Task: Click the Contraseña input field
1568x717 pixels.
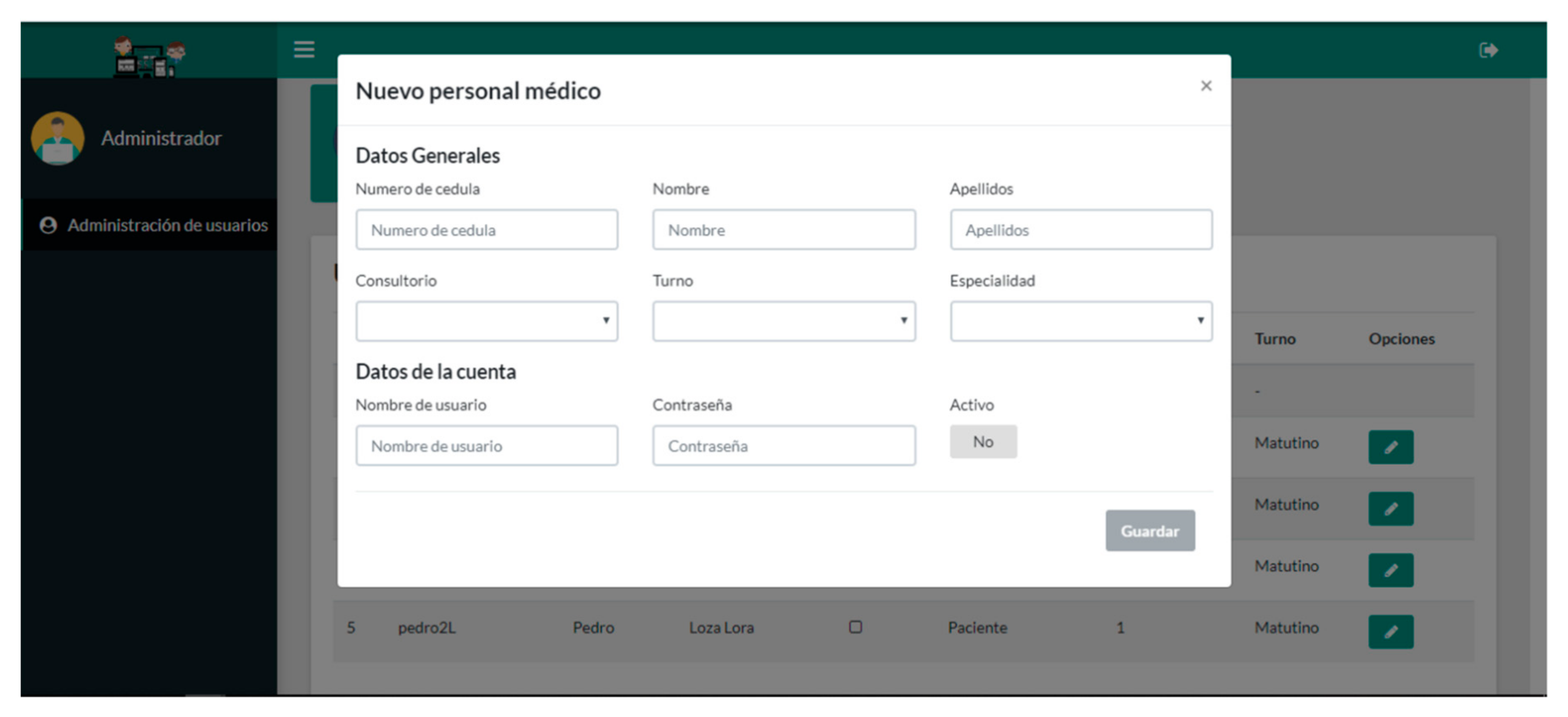Action: [783, 446]
